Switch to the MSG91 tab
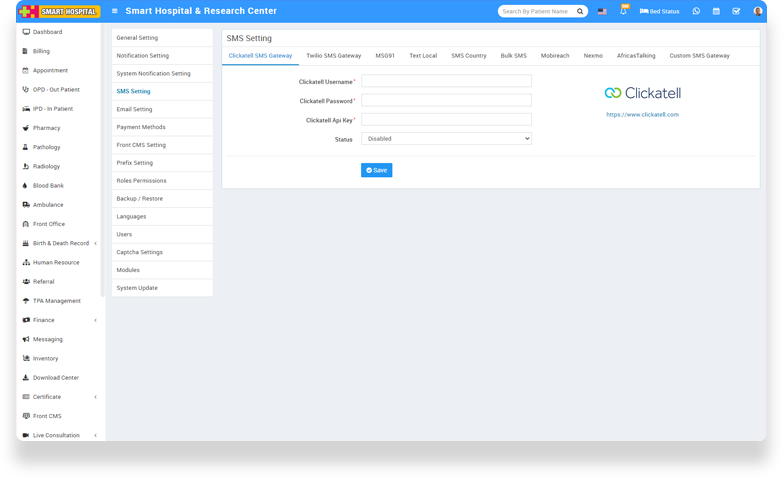The width and height of the screenshot is (783, 478). (385, 56)
